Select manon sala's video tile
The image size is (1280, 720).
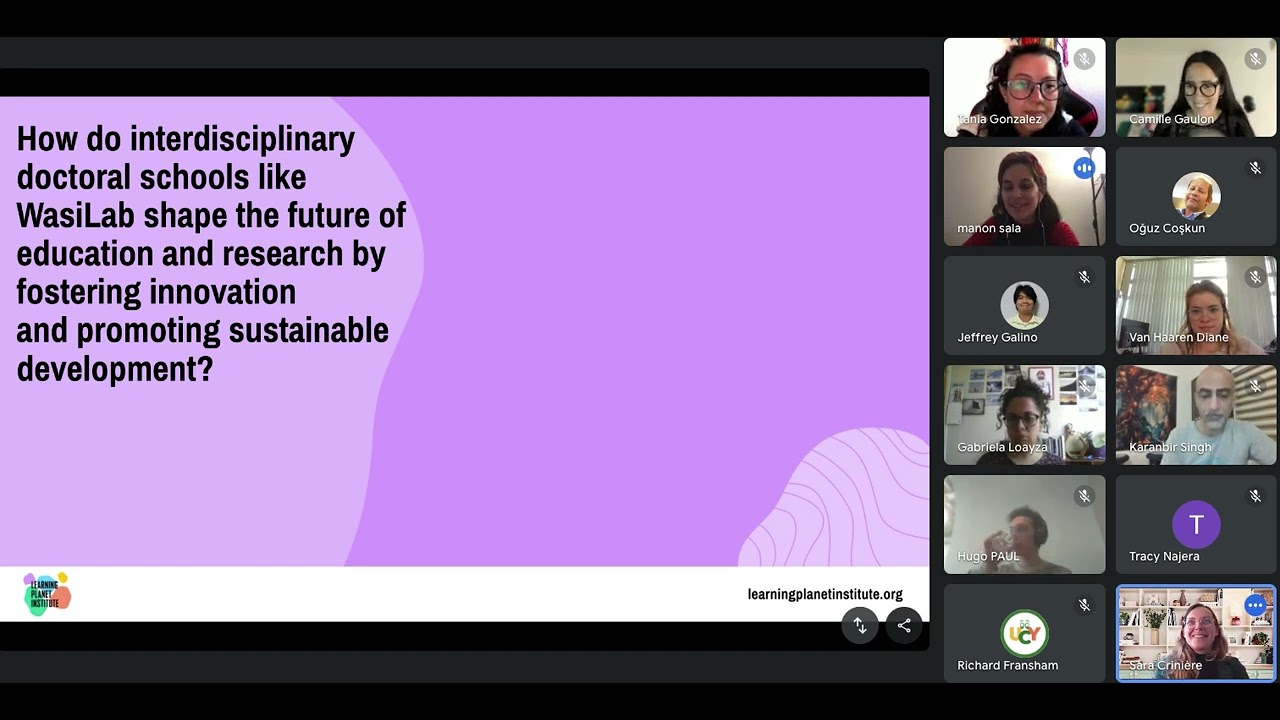1025,196
